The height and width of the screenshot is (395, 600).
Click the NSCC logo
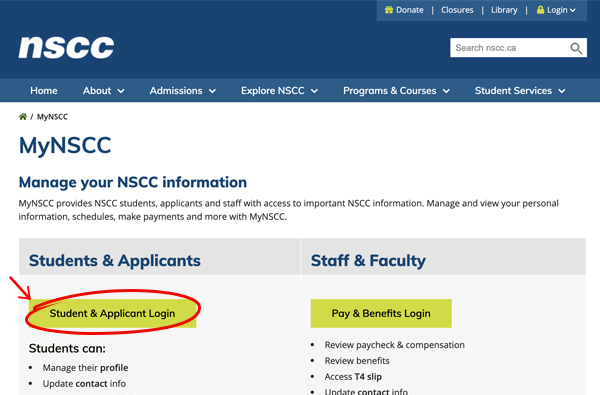[x=66, y=48]
